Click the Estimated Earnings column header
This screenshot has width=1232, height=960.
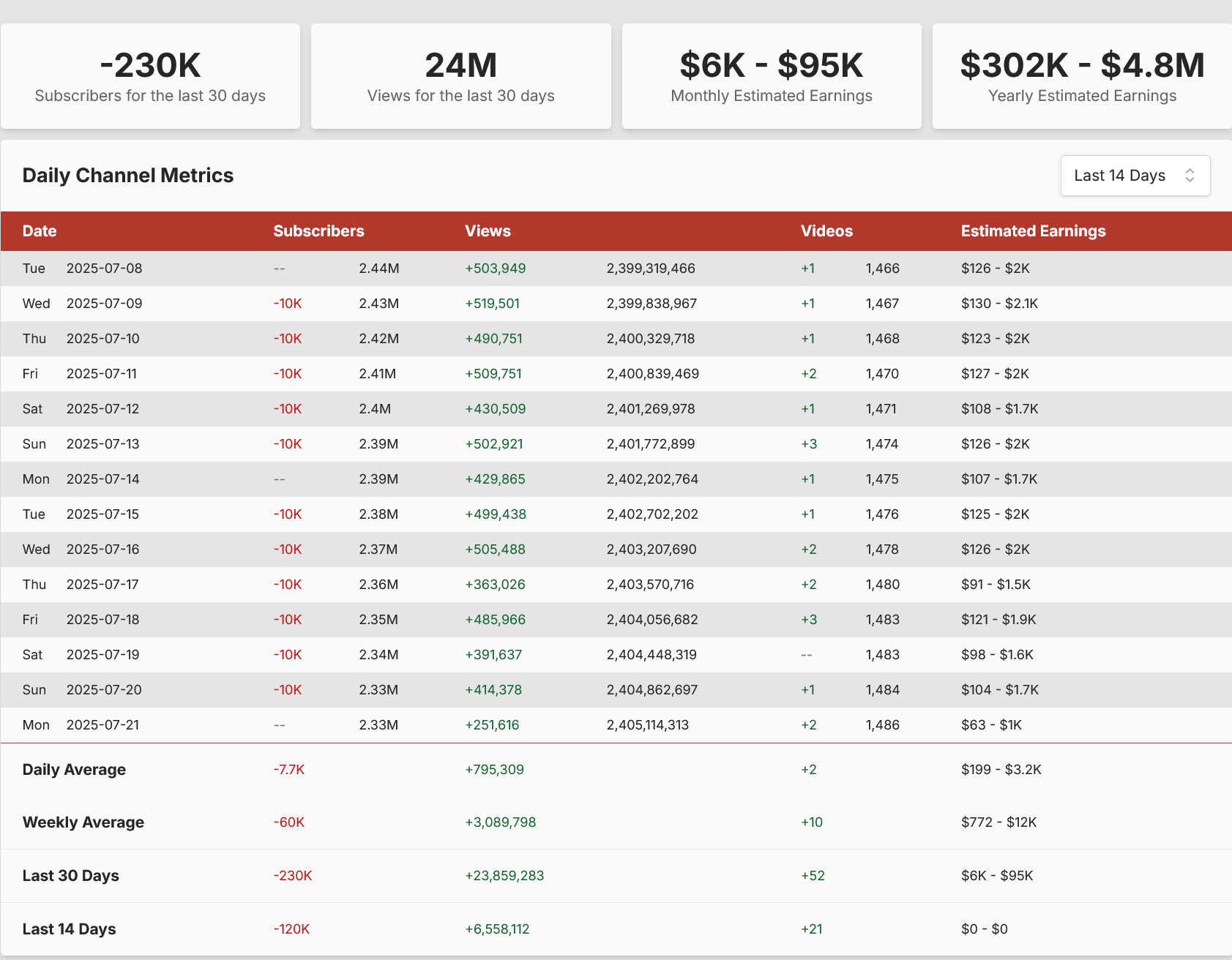[1033, 231]
